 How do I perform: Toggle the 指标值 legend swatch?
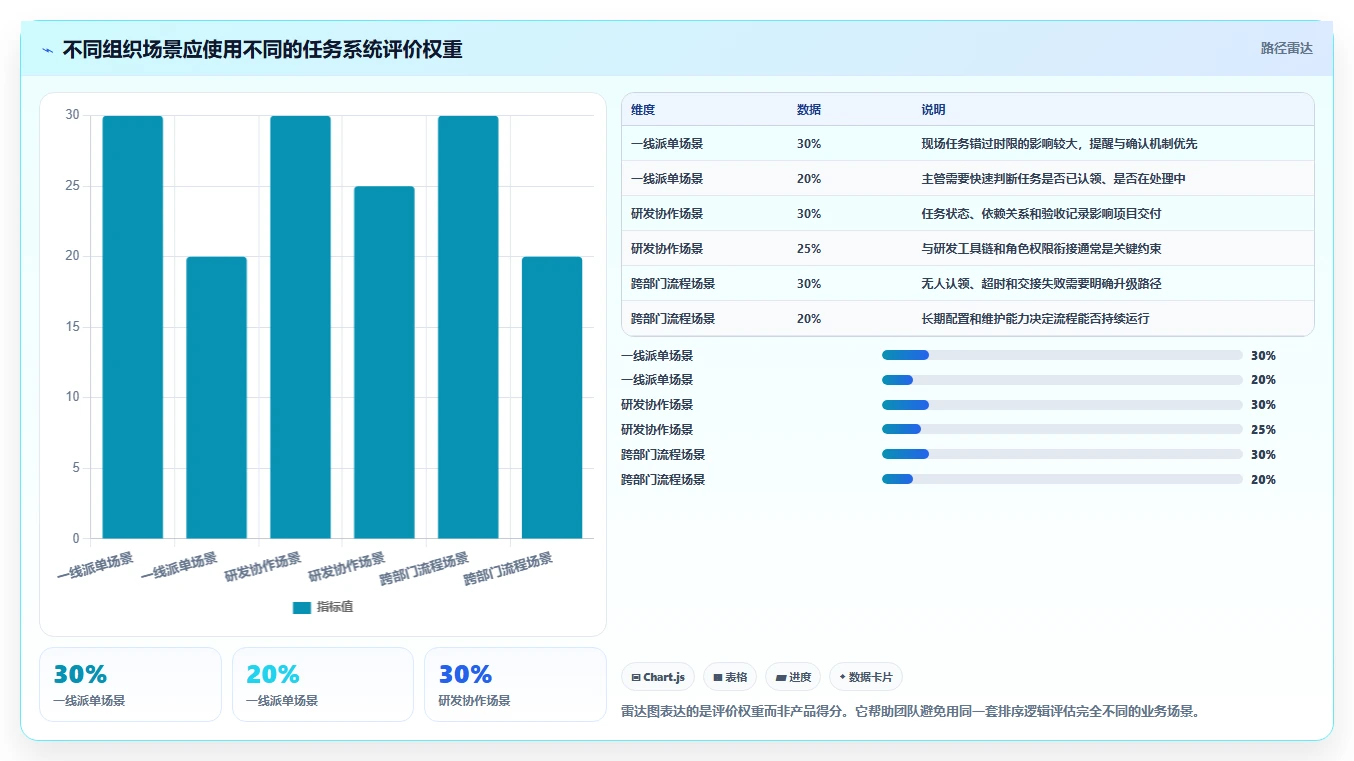coord(302,607)
